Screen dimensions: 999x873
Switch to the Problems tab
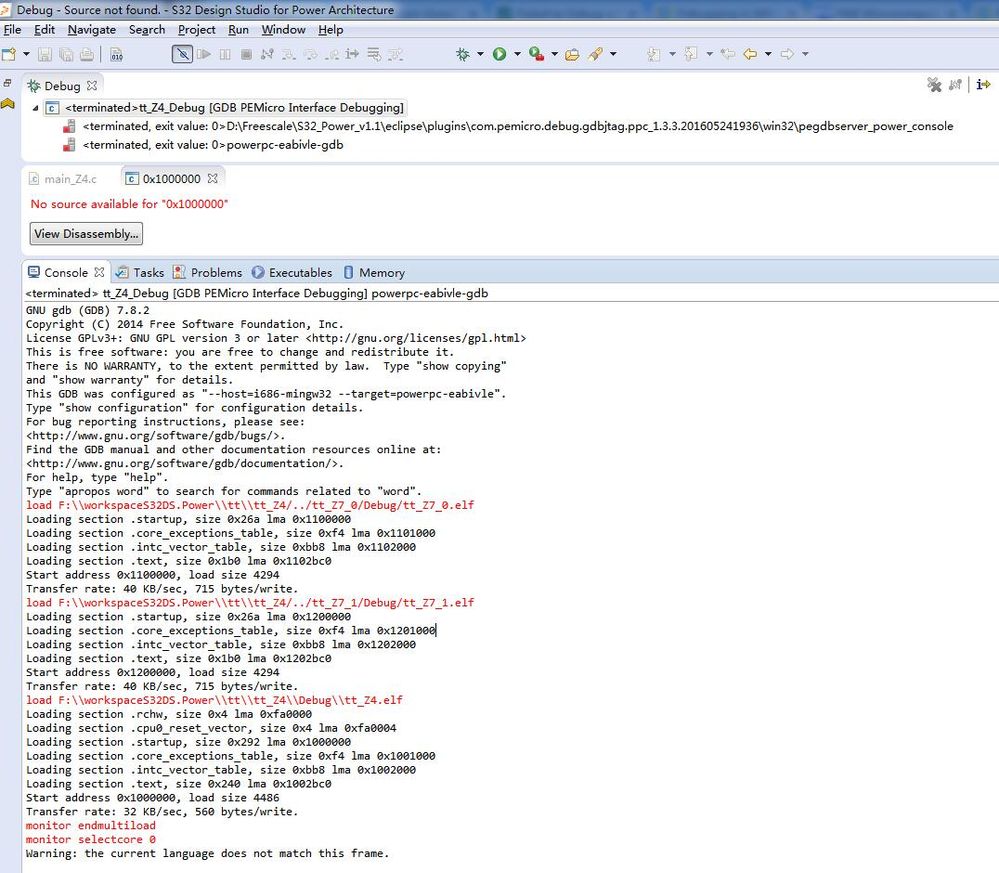tap(208, 273)
